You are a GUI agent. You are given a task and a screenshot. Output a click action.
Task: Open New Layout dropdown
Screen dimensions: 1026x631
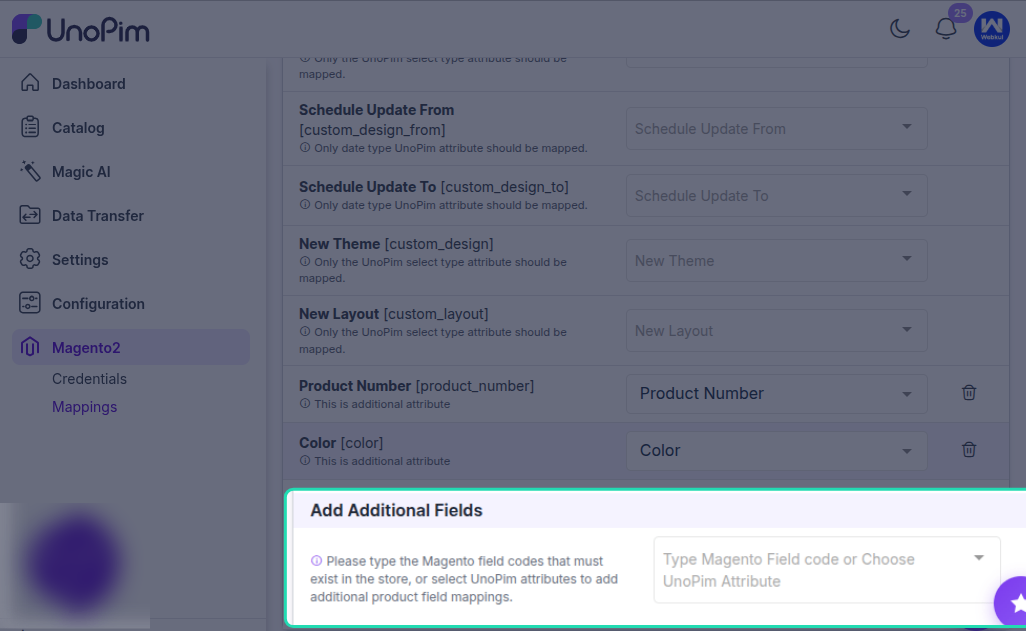tap(777, 331)
